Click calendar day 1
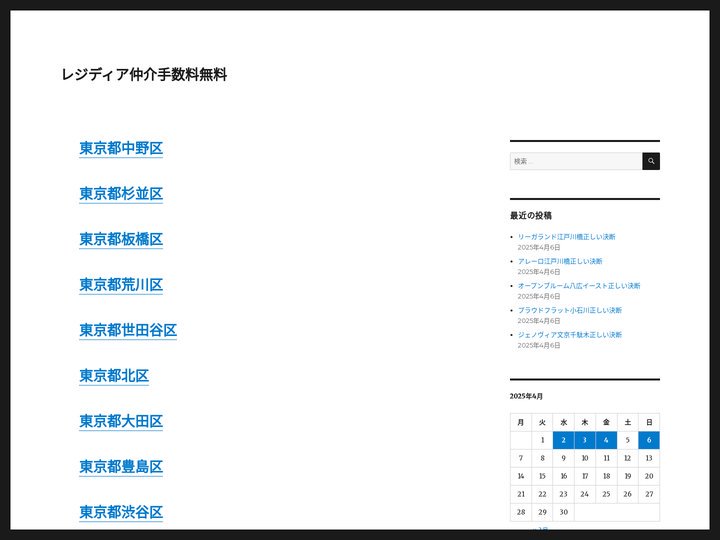The height and width of the screenshot is (540, 720). 542,440
